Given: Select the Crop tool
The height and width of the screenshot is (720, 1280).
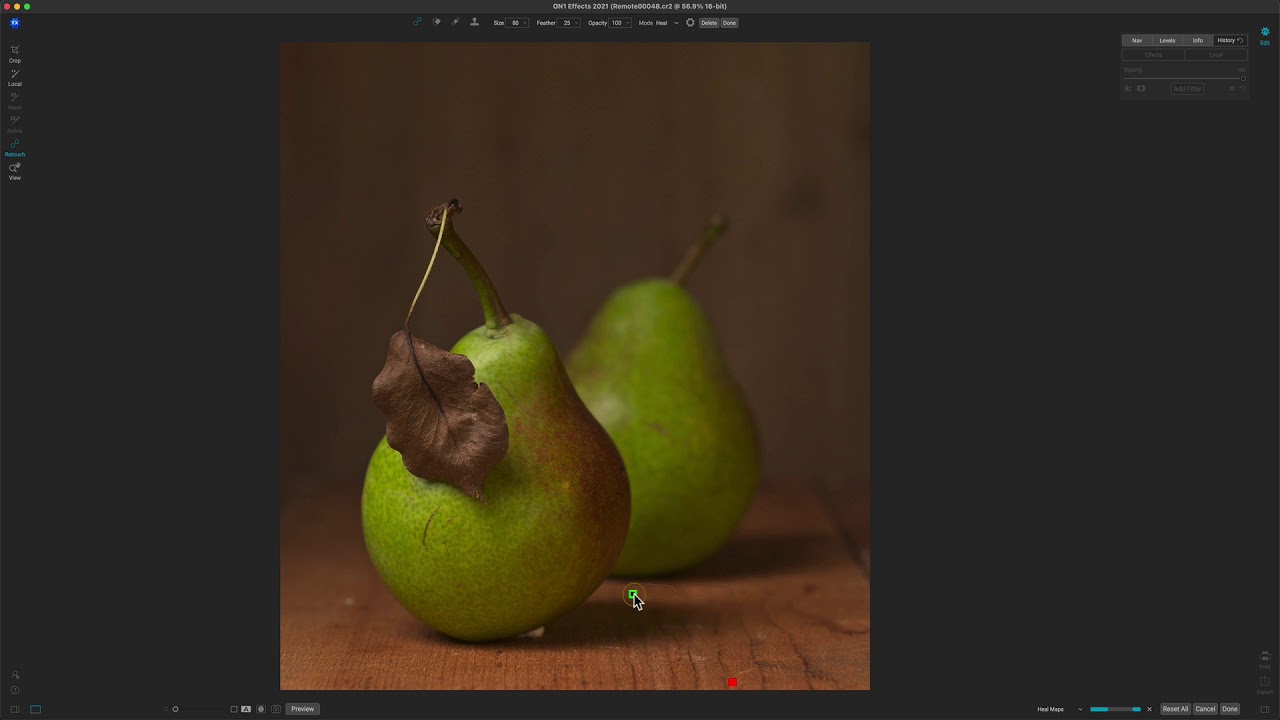Looking at the screenshot, I should point(14,53).
